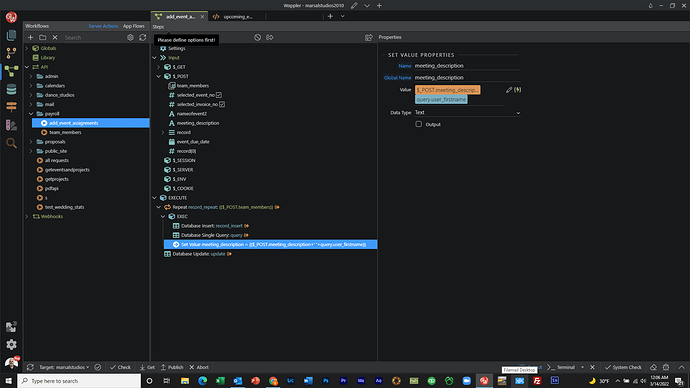The image size is (690, 388).
Task: Click the target refresh icon in status bar
Action: 30,367
